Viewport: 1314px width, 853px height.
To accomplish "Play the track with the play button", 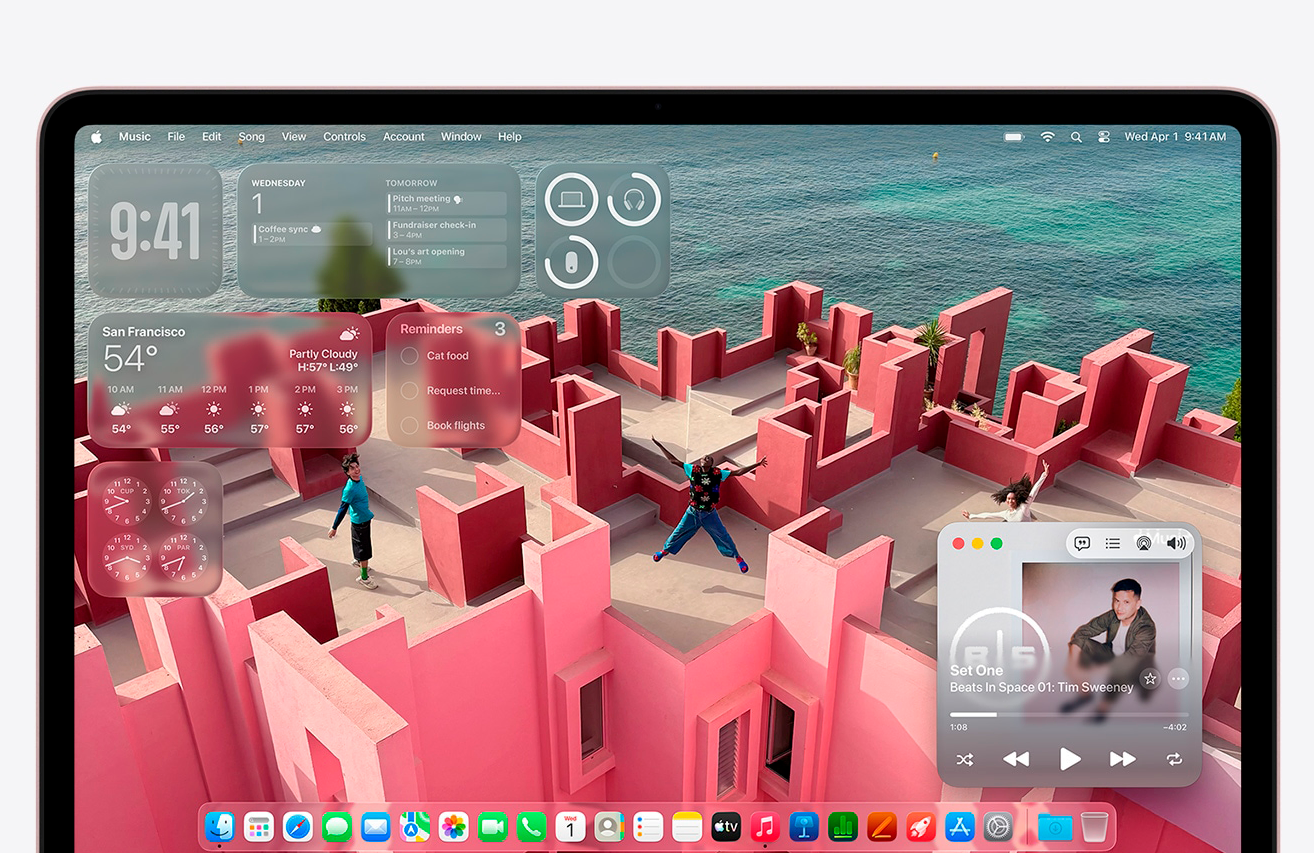I will coord(1070,759).
